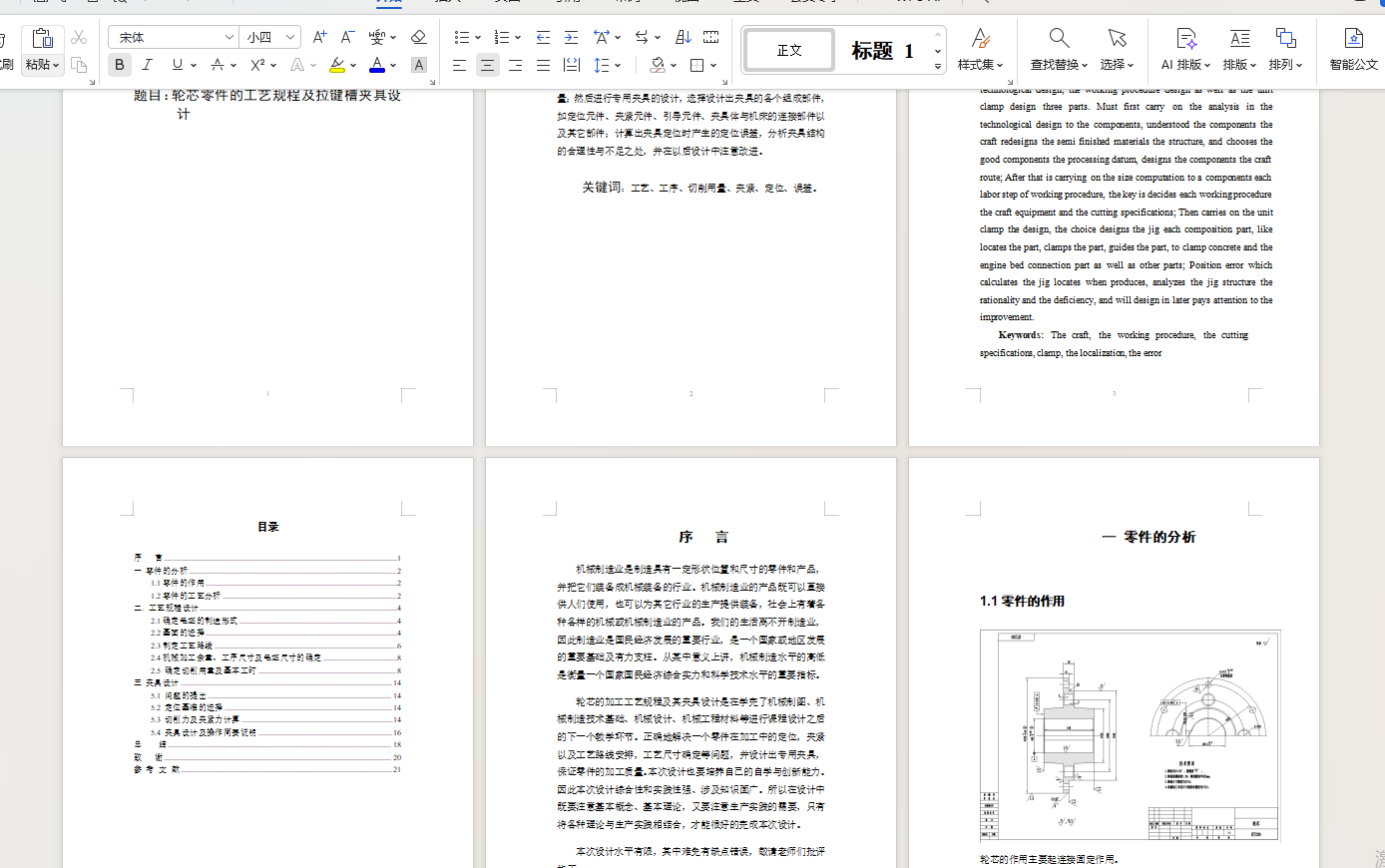Decrease font size with A- icon
Viewport: 1385px width, 868px height.
347,37
